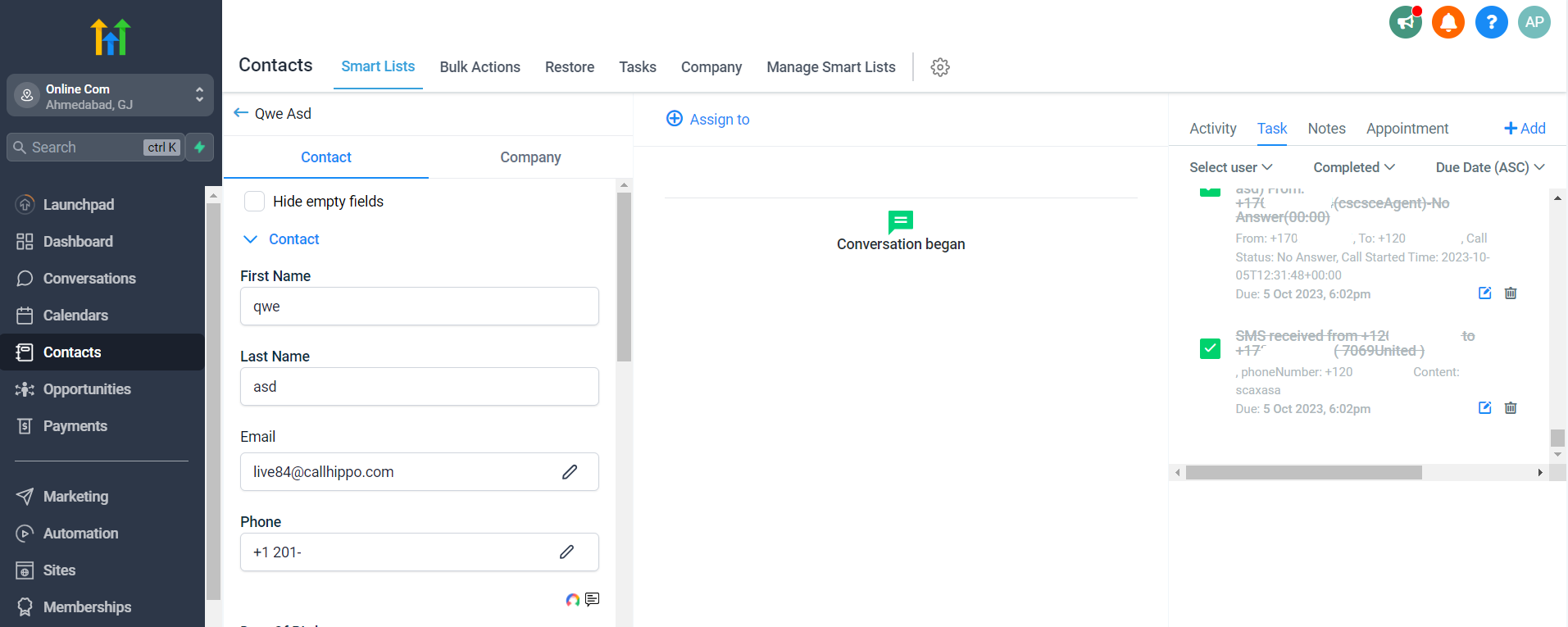Viewport: 1568px width, 627px height.
Task: Open Memberships from the sidebar
Action: (87, 607)
